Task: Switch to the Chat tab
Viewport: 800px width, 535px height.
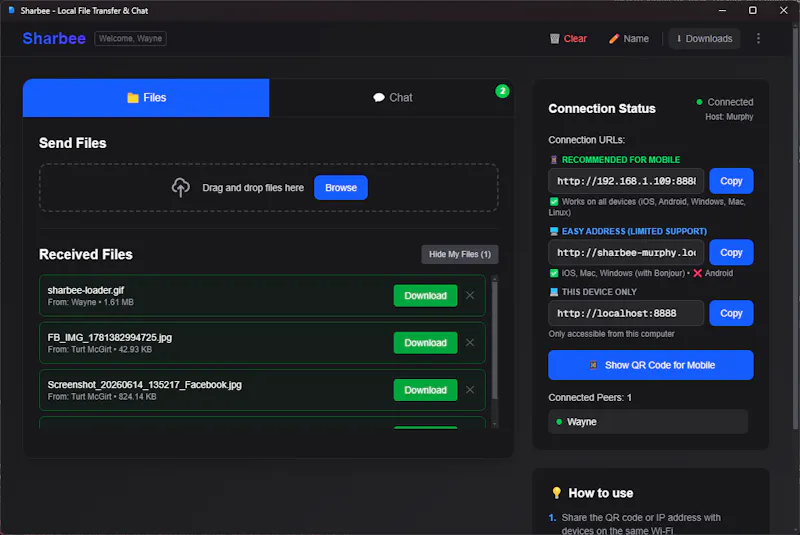Action: point(392,98)
